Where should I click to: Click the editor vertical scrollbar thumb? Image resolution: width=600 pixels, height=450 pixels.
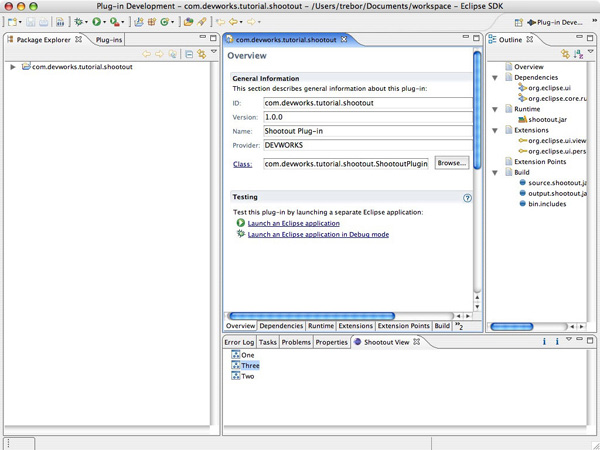click(x=477, y=110)
